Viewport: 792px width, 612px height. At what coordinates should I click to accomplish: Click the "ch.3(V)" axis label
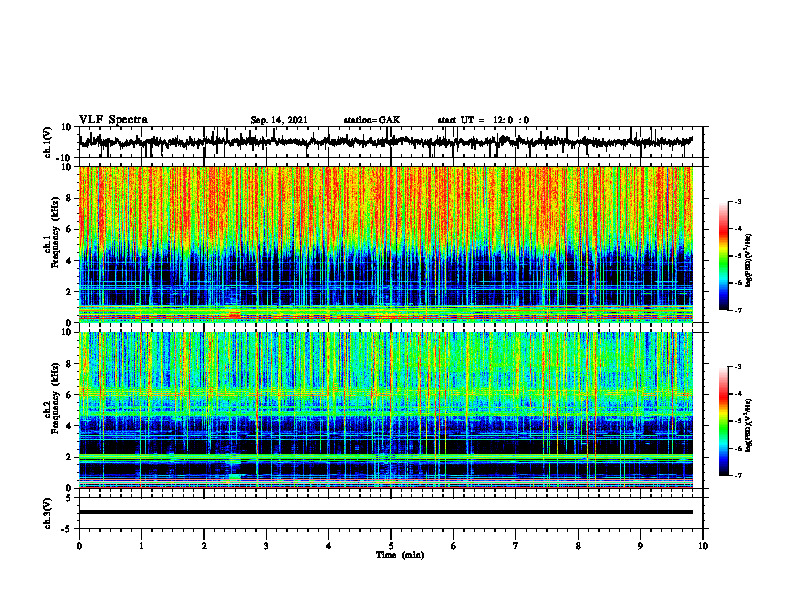(48, 513)
